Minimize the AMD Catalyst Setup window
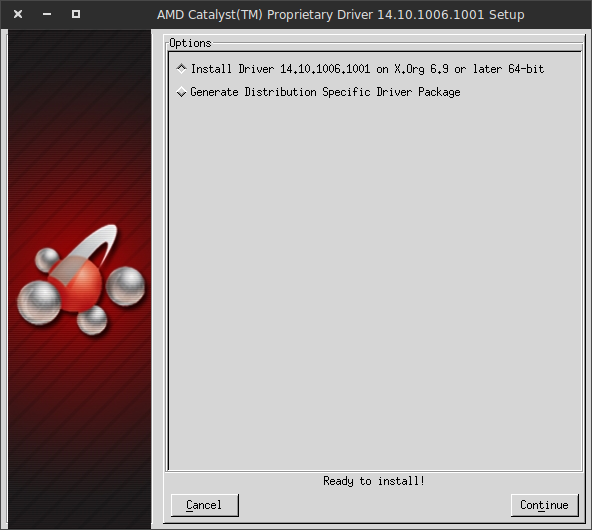 point(47,14)
